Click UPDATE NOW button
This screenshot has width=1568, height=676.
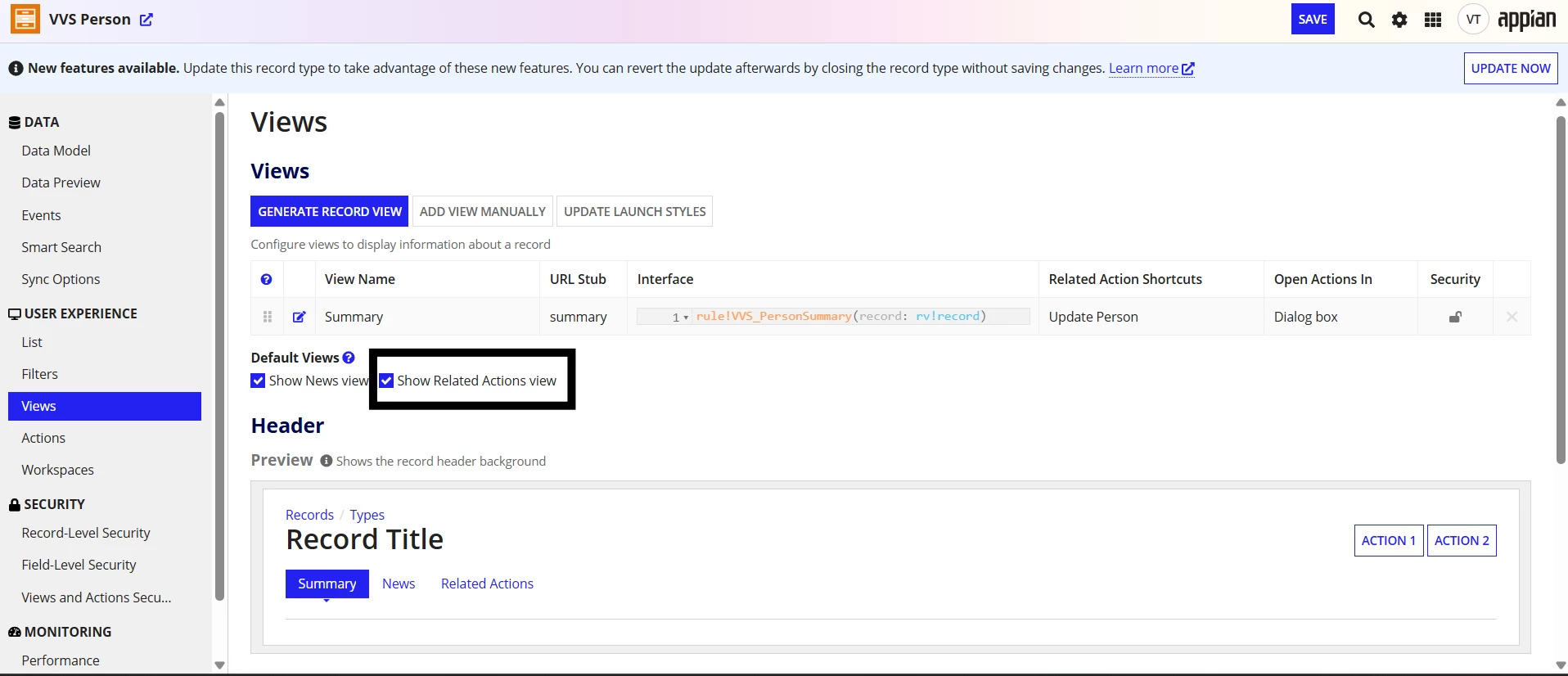tap(1511, 69)
